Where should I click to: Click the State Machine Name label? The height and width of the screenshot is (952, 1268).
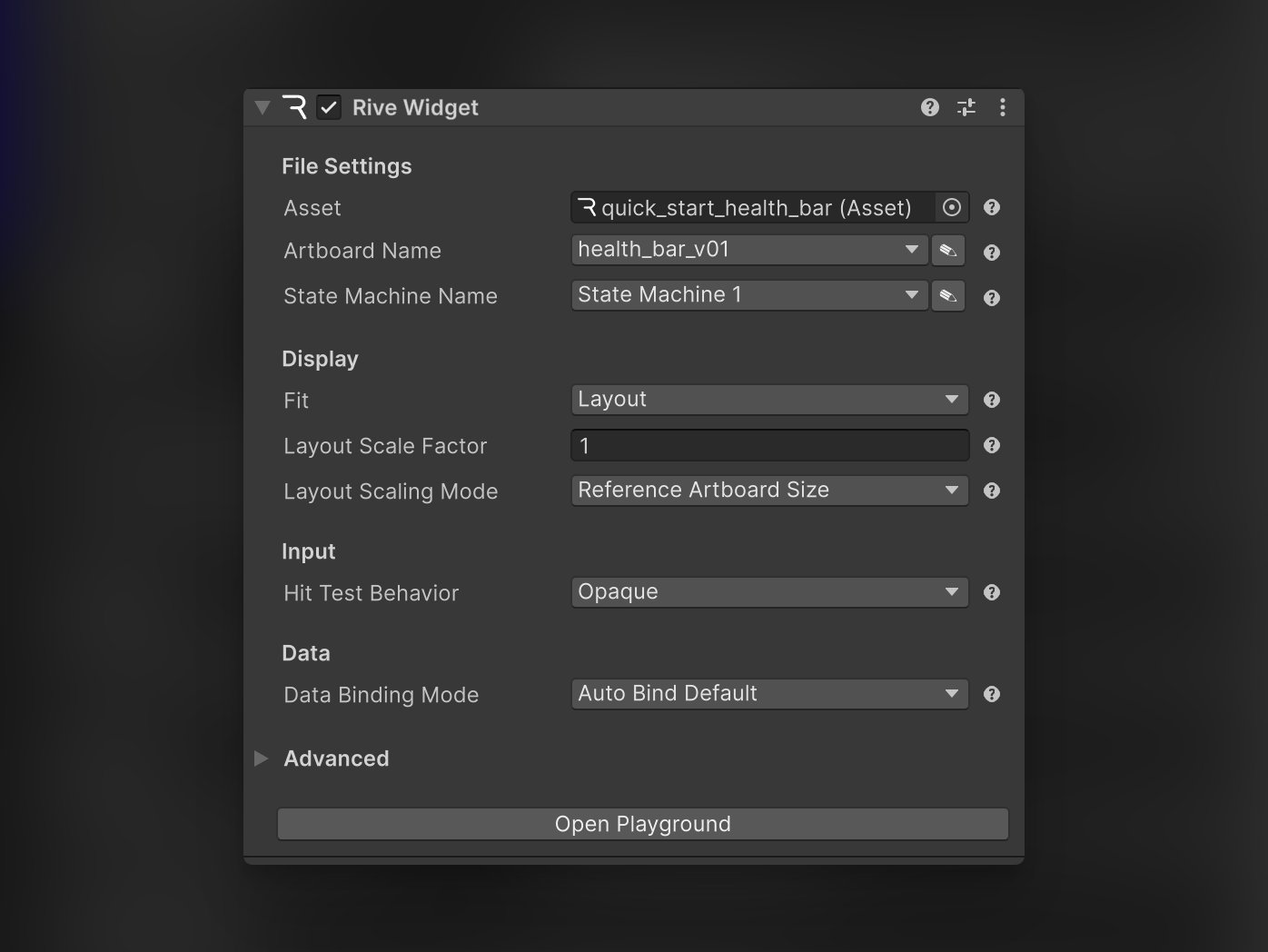point(391,296)
